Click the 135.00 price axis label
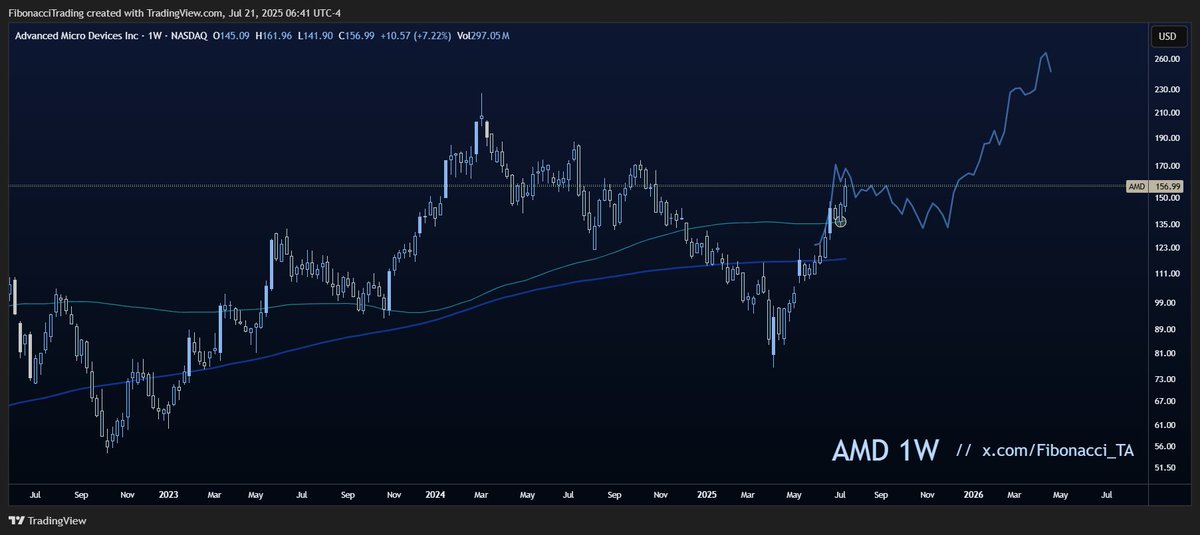The image size is (1200, 535). point(1167,226)
